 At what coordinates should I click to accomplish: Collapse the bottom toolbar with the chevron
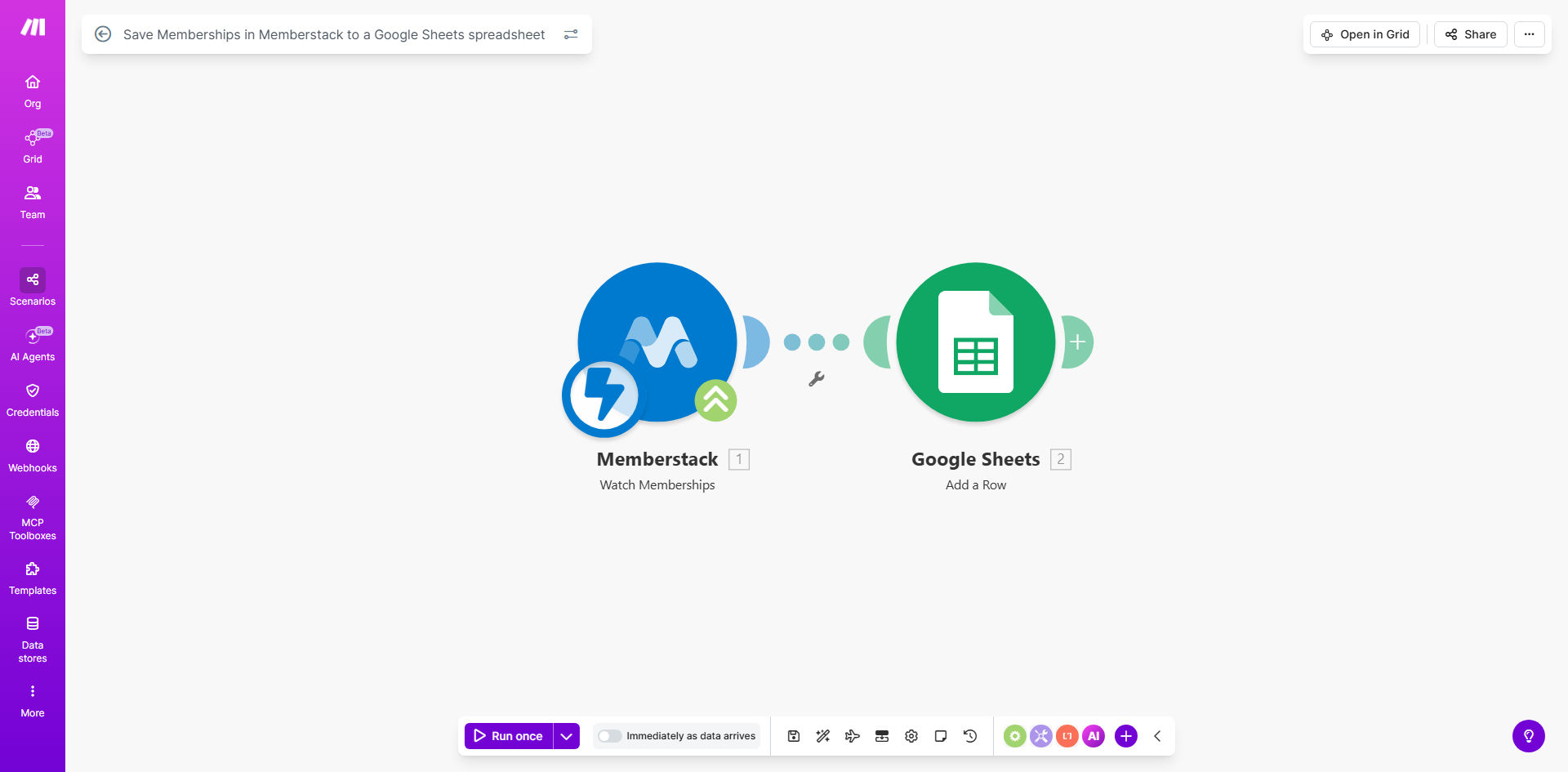coord(1157,736)
